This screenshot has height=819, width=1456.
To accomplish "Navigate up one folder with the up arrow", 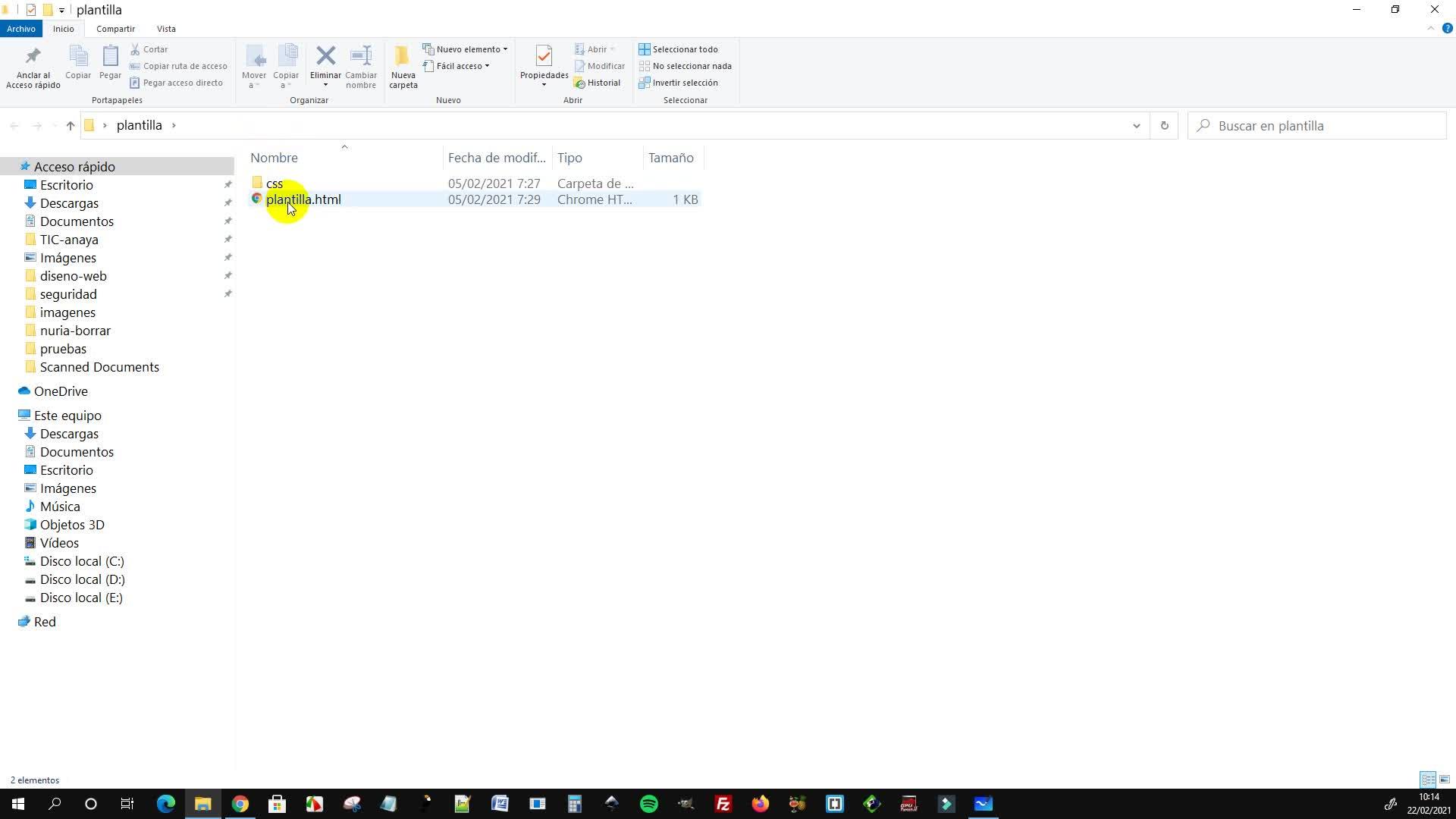I will [71, 126].
